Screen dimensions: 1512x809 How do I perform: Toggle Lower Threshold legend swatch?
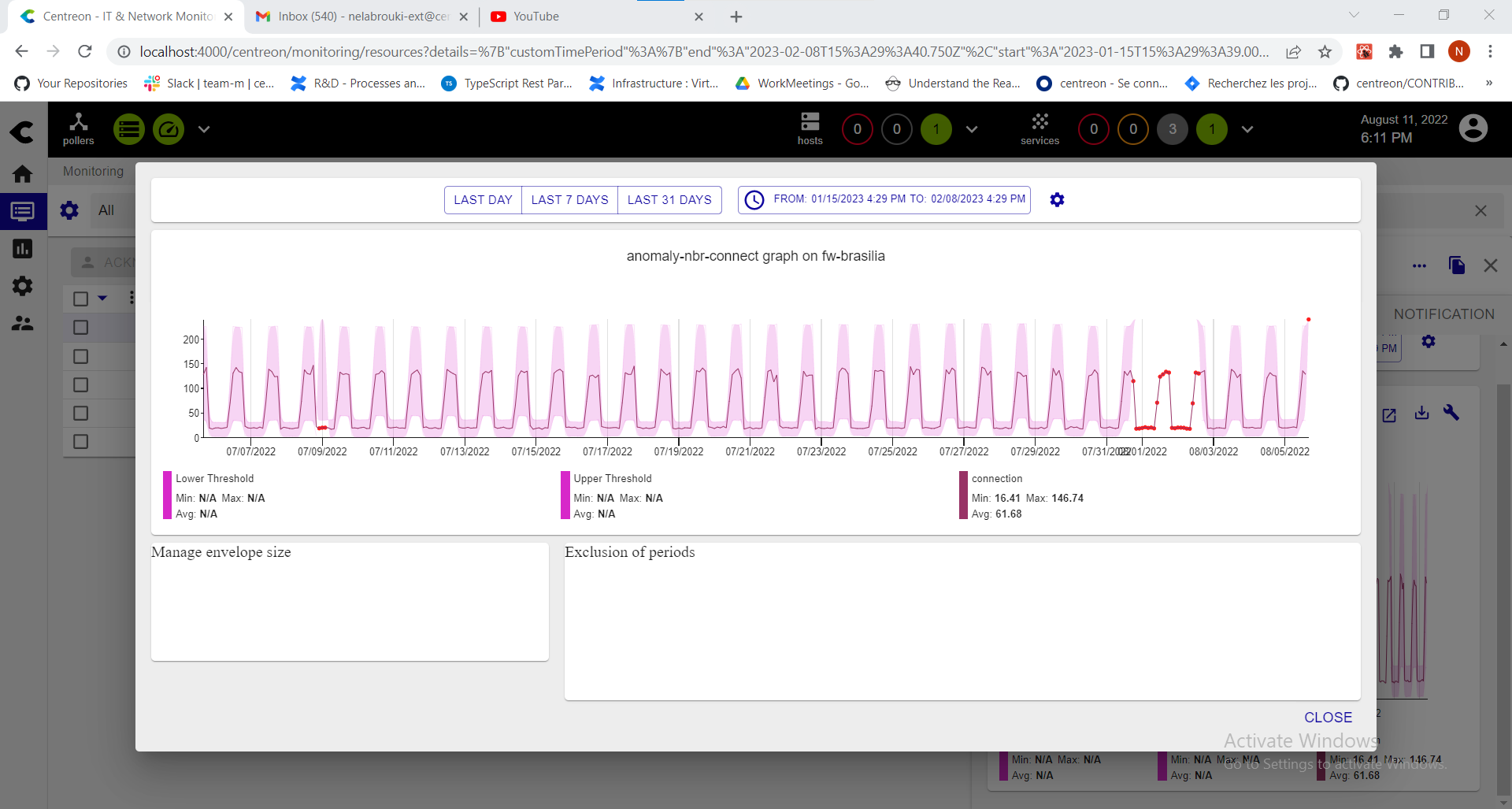pos(167,495)
